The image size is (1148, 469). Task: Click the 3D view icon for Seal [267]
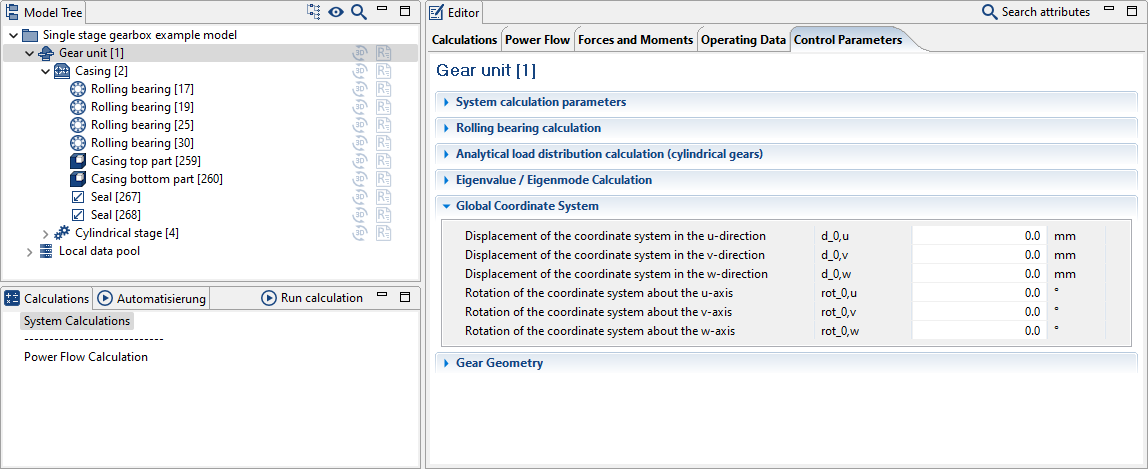361,197
